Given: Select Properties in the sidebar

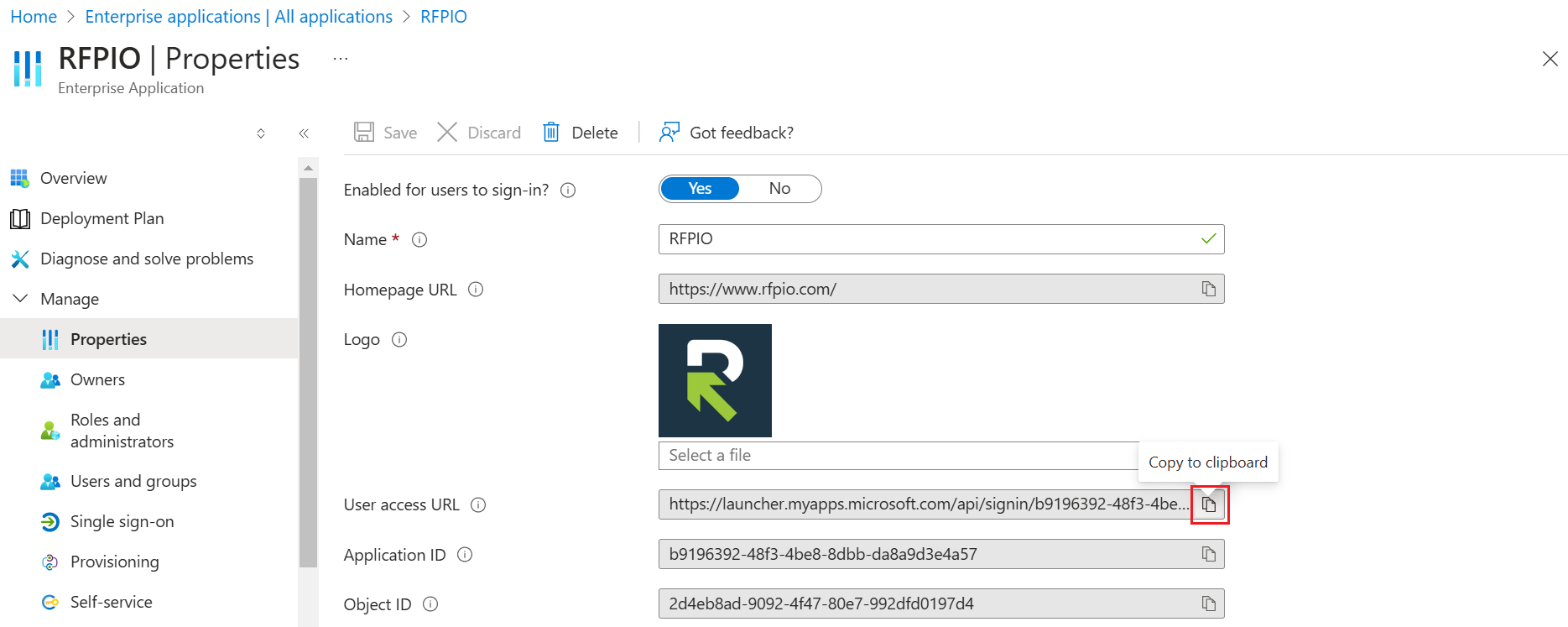Looking at the screenshot, I should click(x=149, y=339).
